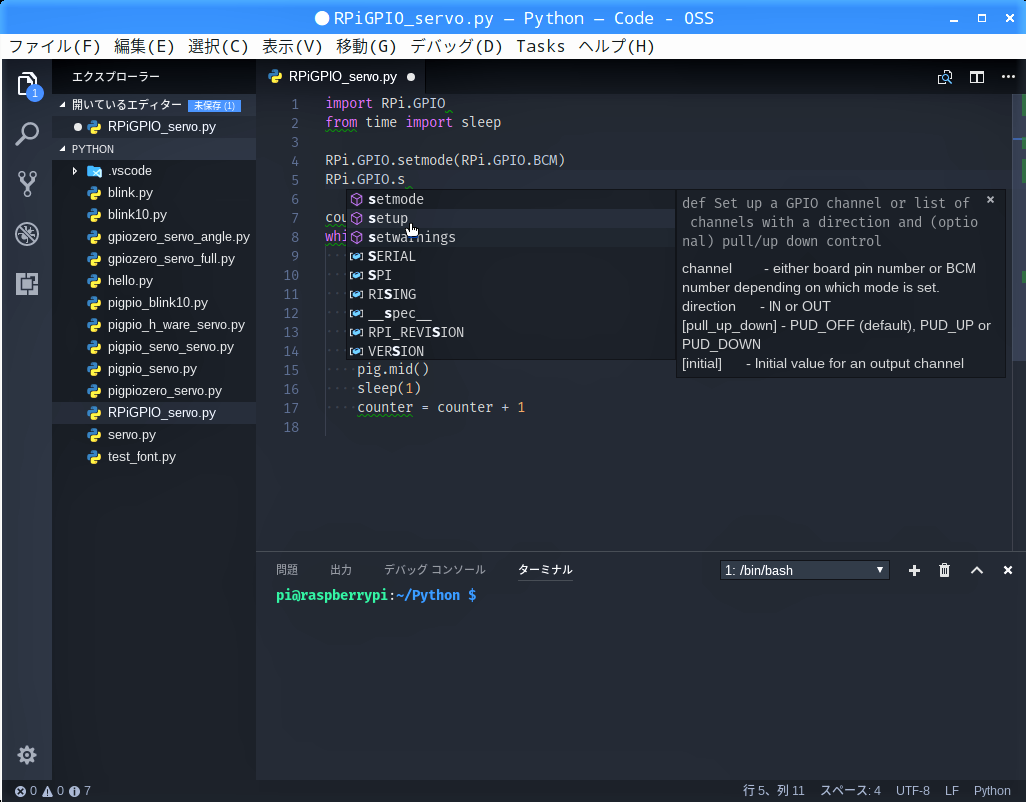Viewport: 1026px width, 802px height.
Task: Switch to the 問題 panel tab
Action: pyautogui.click(x=287, y=570)
